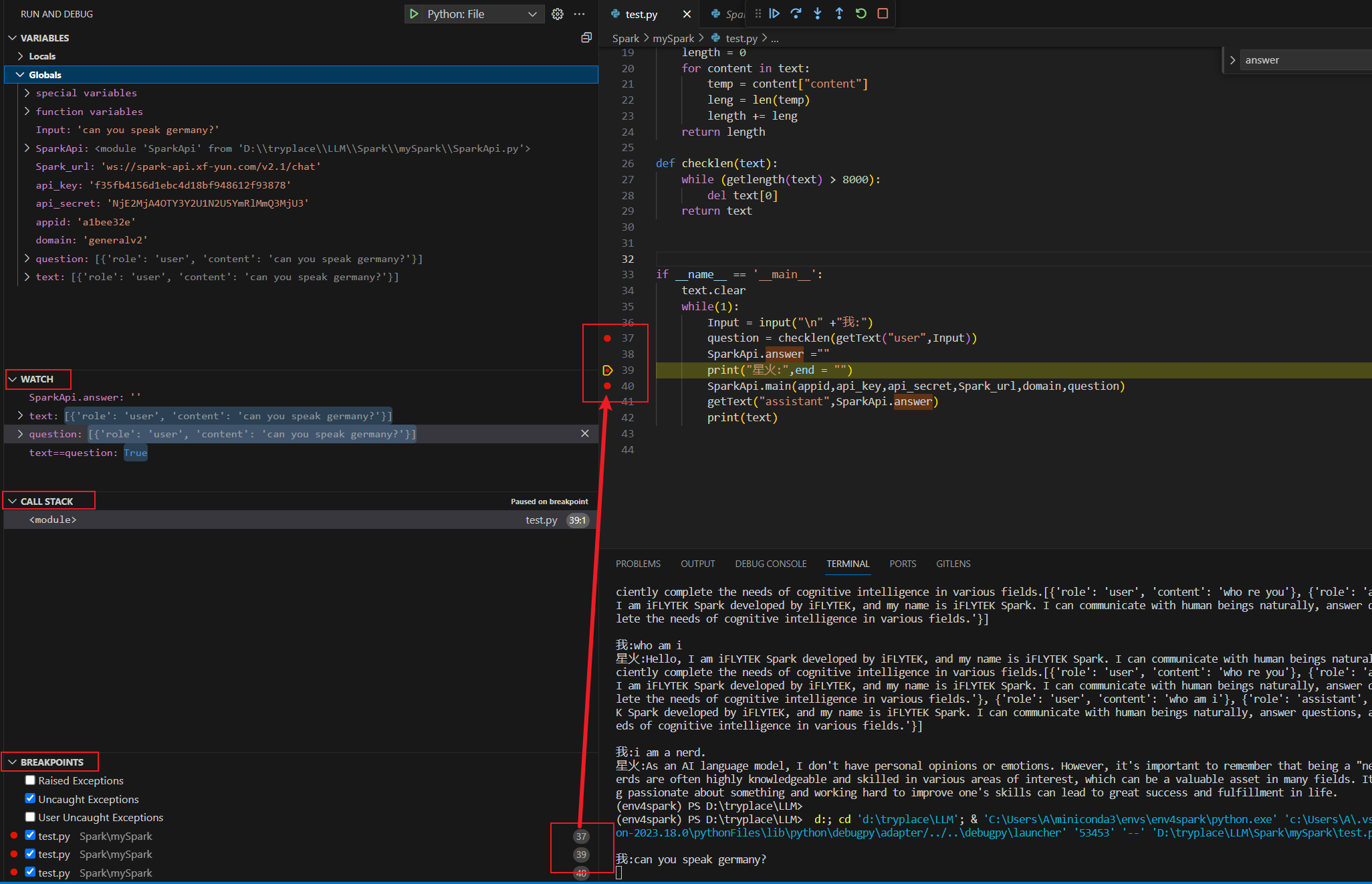
Task: Close the test.py editor tab
Action: 687,14
